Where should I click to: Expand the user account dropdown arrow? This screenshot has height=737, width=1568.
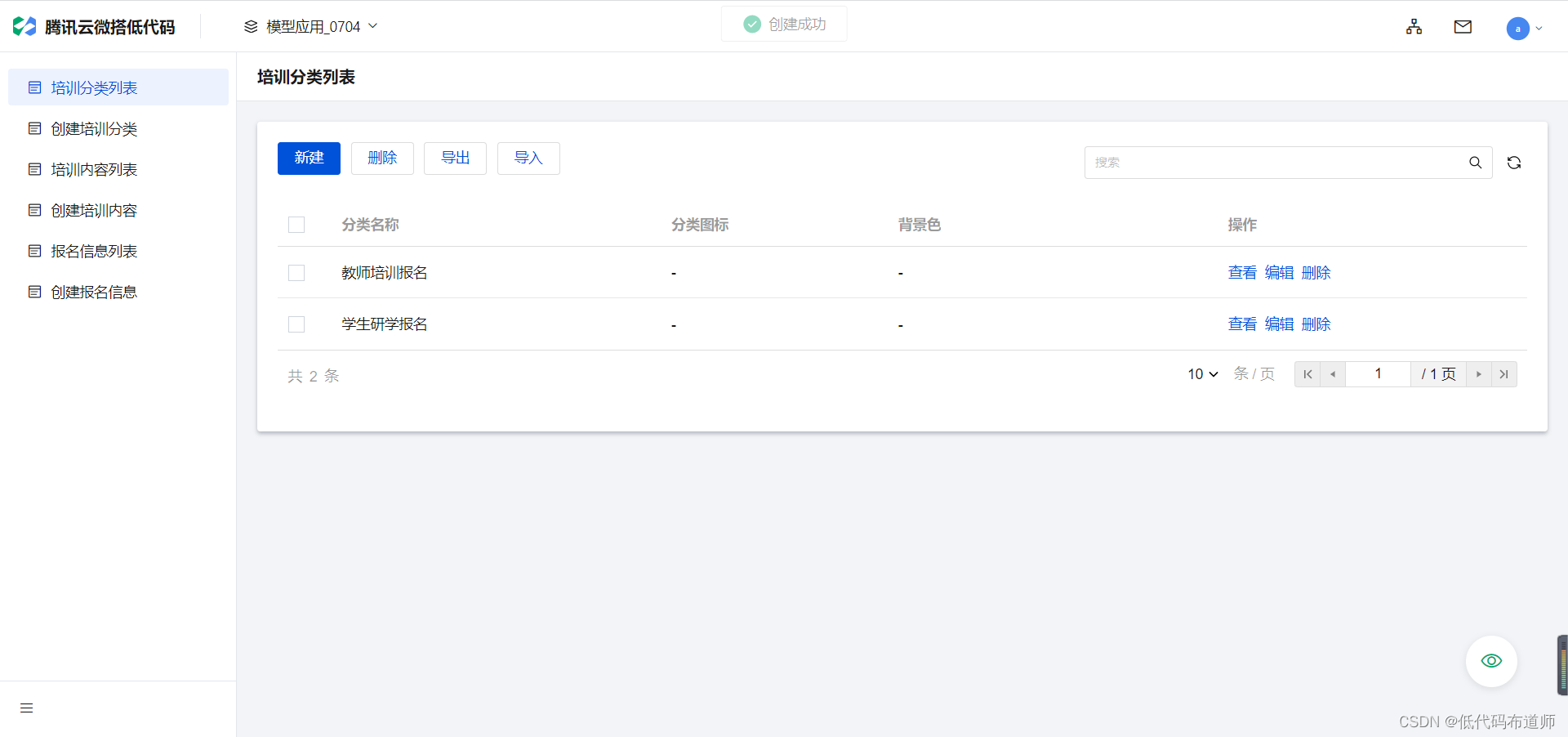click(1539, 29)
